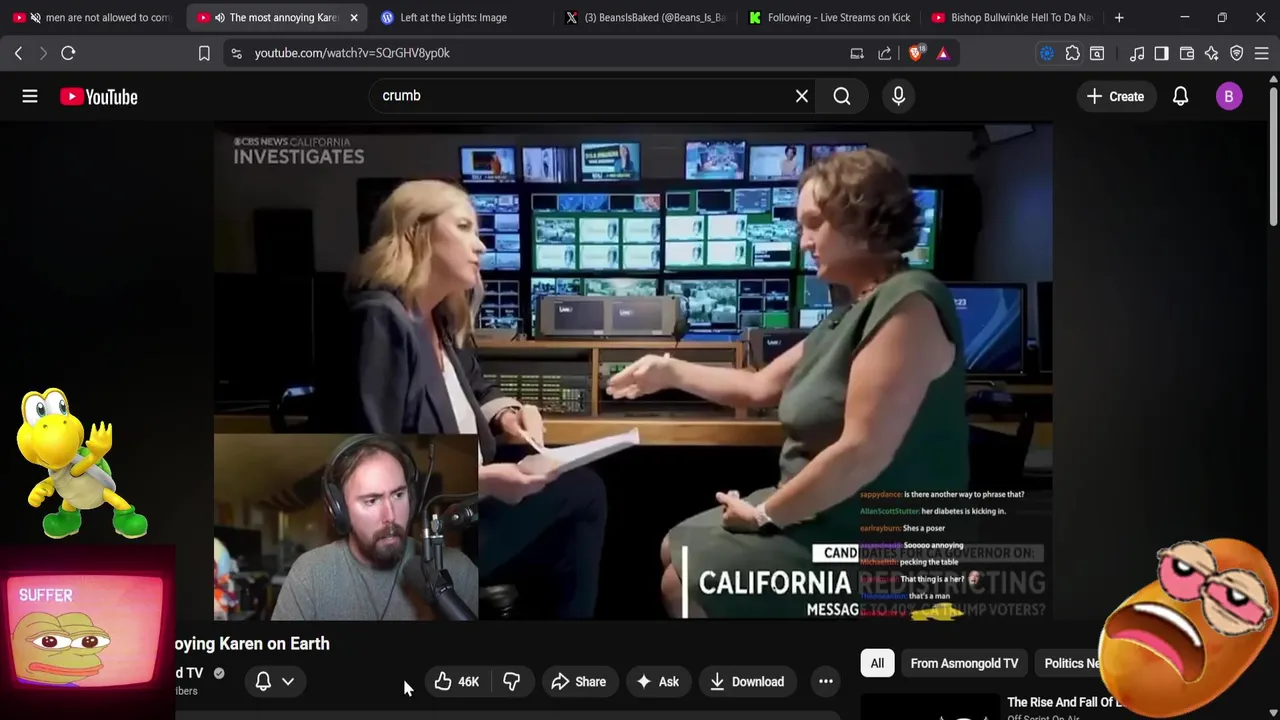Share this page from address bar
This screenshot has height=720, width=1280.
885,53
